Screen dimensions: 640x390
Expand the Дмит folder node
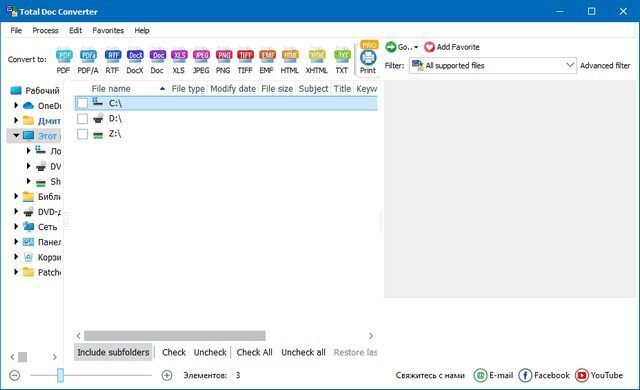tap(16, 121)
